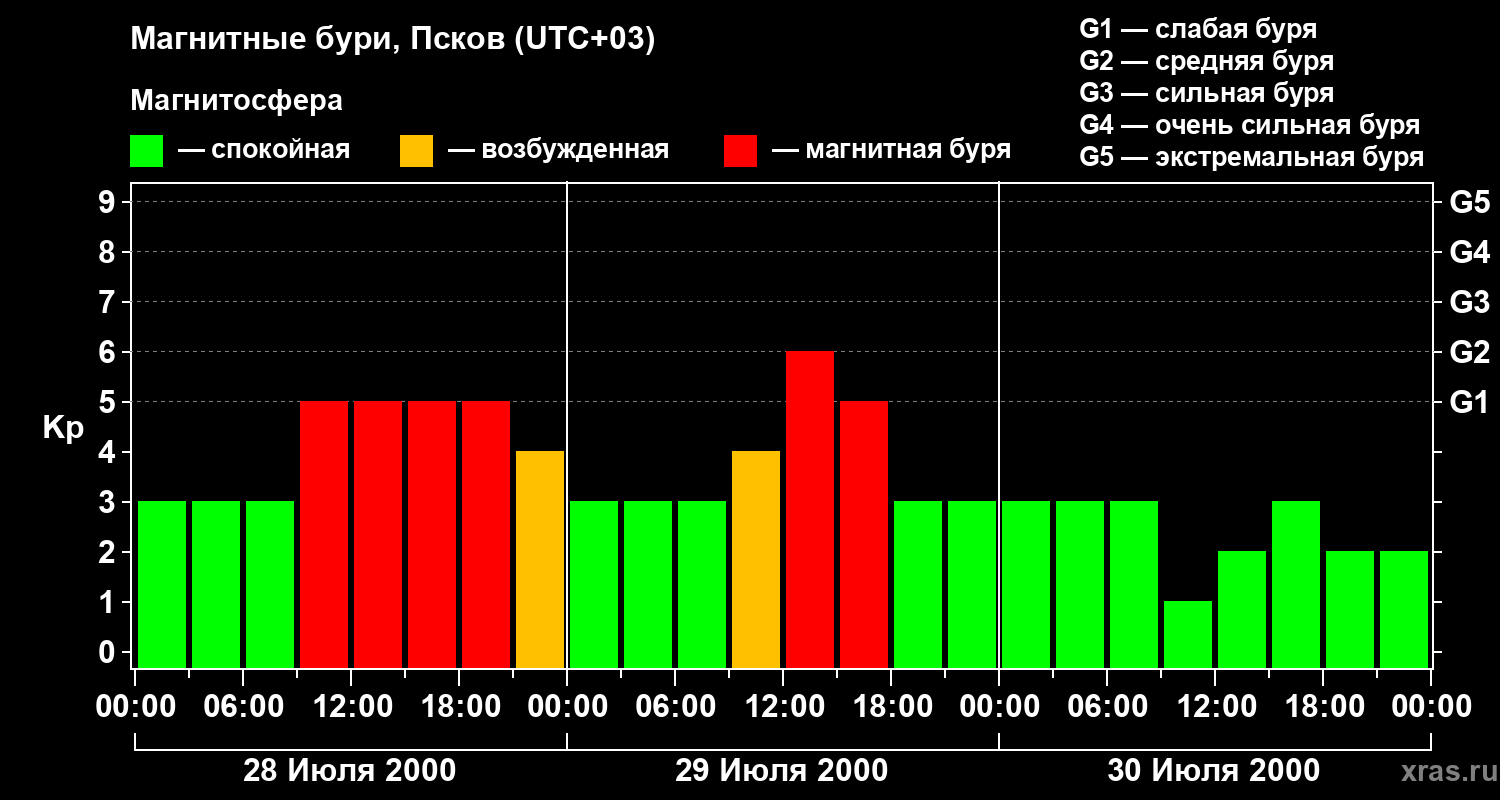Click the 'G4 — очень сильная буря' legend line
Image resolution: width=1500 pixels, height=800 pixels.
coord(1250,125)
